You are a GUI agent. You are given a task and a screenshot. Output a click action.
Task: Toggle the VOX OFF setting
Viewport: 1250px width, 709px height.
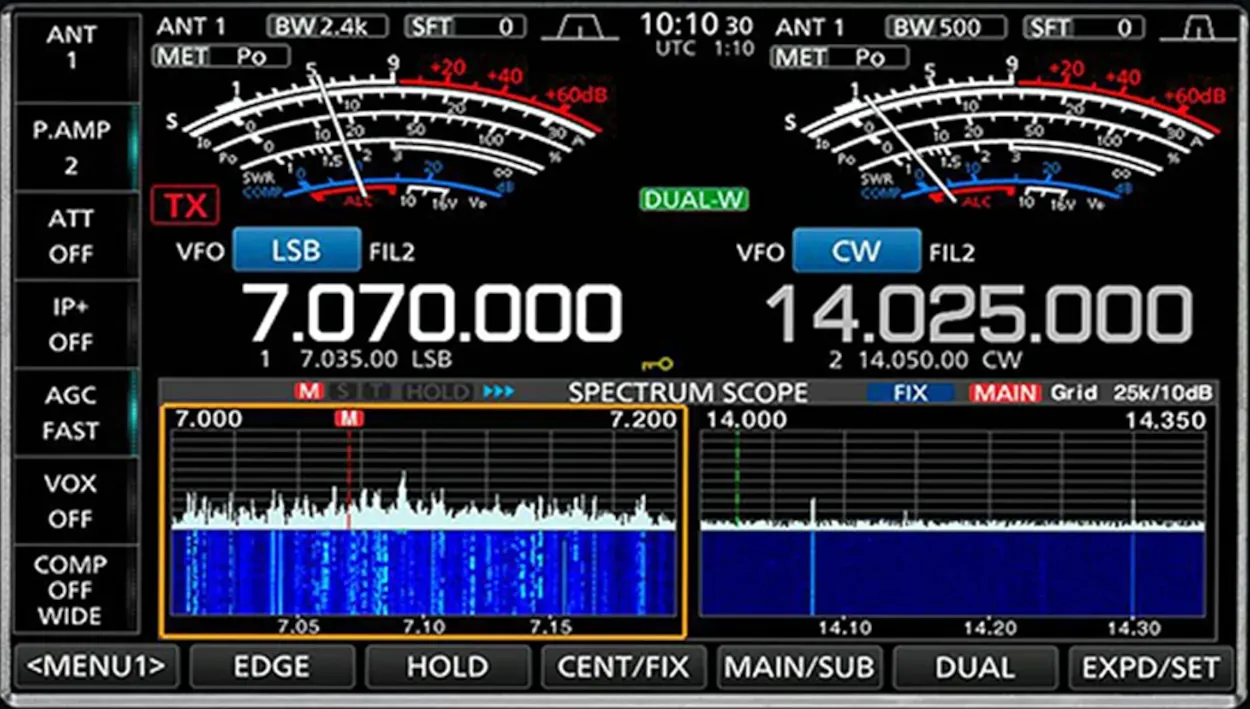71,501
